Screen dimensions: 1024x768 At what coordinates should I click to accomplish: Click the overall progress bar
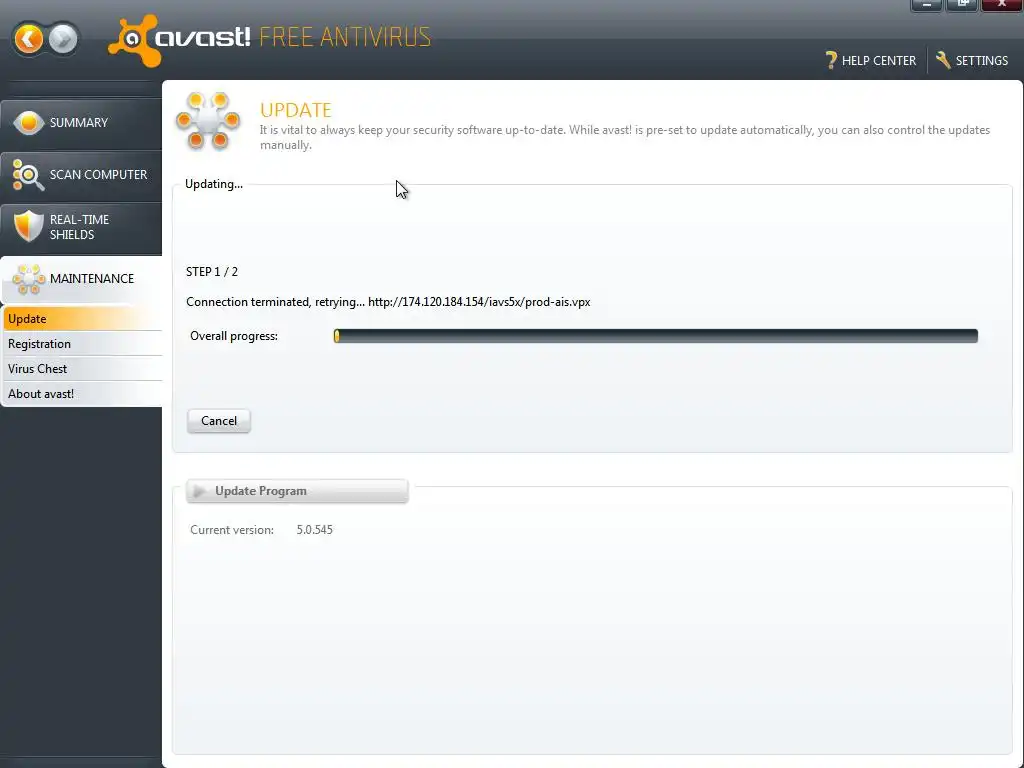click(656, 336)
